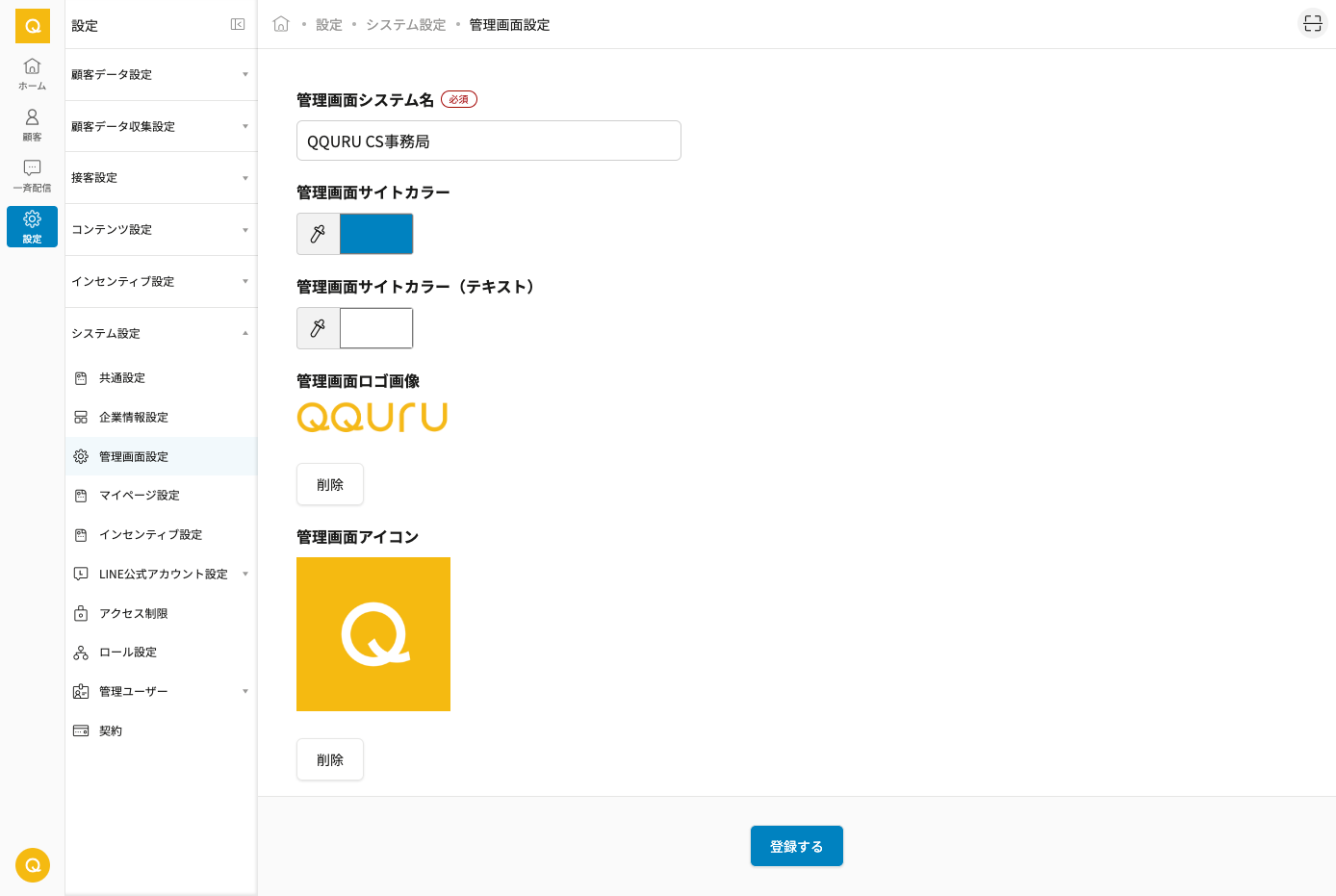Open the 一斉配信 broadcast icon

pyautogui.click(x=32, y=175)
